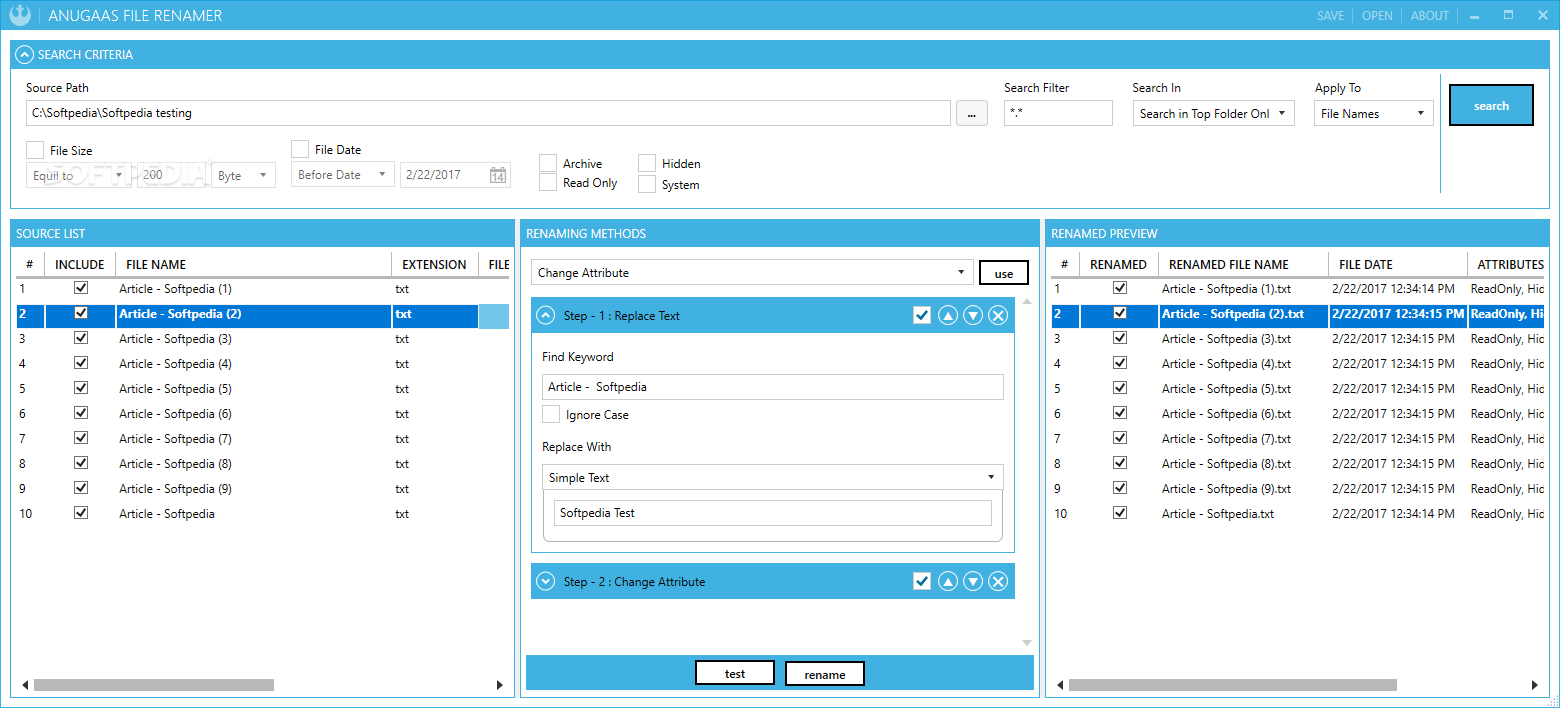Move Step 1 Replace Text down
The width and height of the screenshot is (1560, 708).
click(x=973, y=316)
